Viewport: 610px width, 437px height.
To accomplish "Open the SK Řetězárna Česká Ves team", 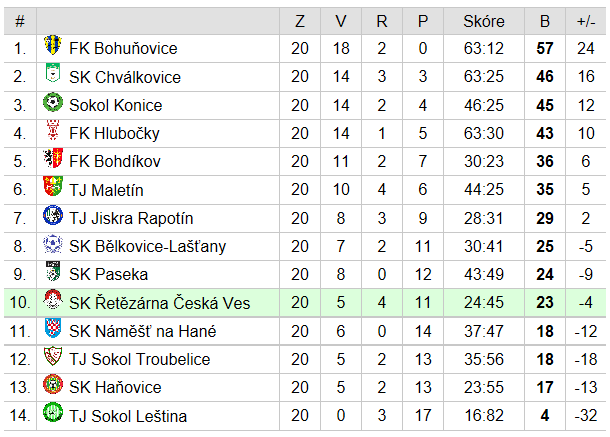I will tap(160, 303).
